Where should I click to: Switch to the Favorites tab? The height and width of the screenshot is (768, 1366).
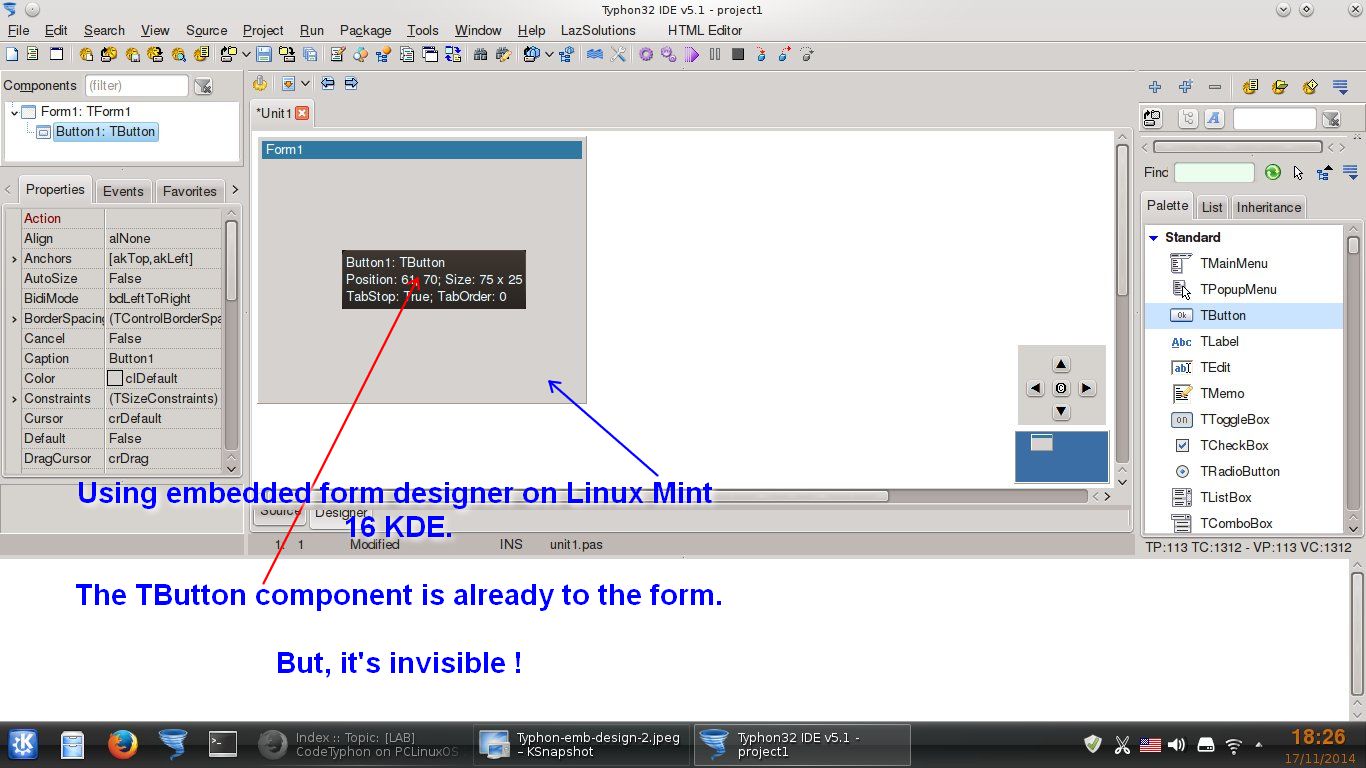tap(189, 191)
